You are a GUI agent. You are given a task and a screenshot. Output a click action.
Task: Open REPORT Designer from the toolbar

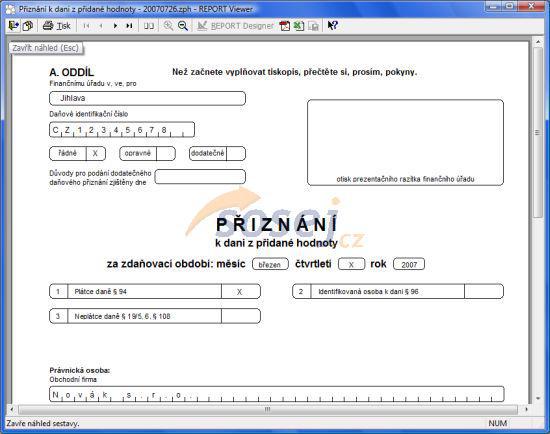coord(235,26)
